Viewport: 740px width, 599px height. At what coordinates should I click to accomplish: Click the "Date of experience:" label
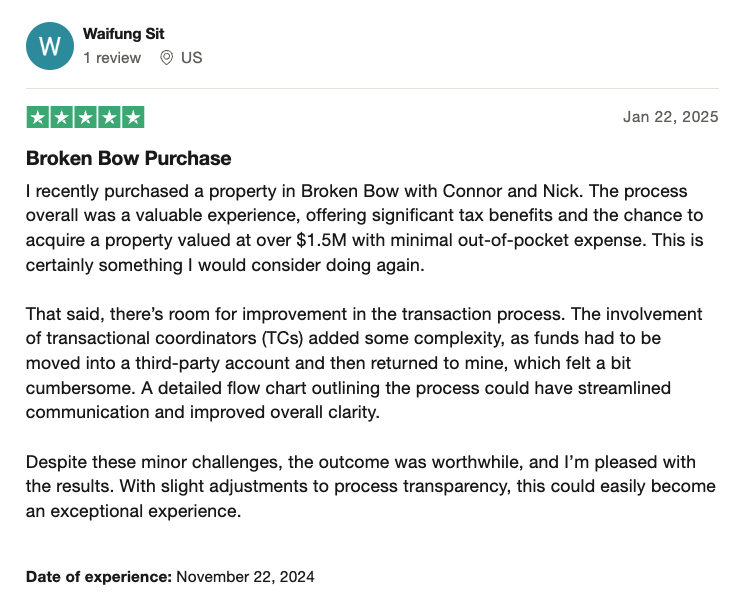tap(99, 577)
